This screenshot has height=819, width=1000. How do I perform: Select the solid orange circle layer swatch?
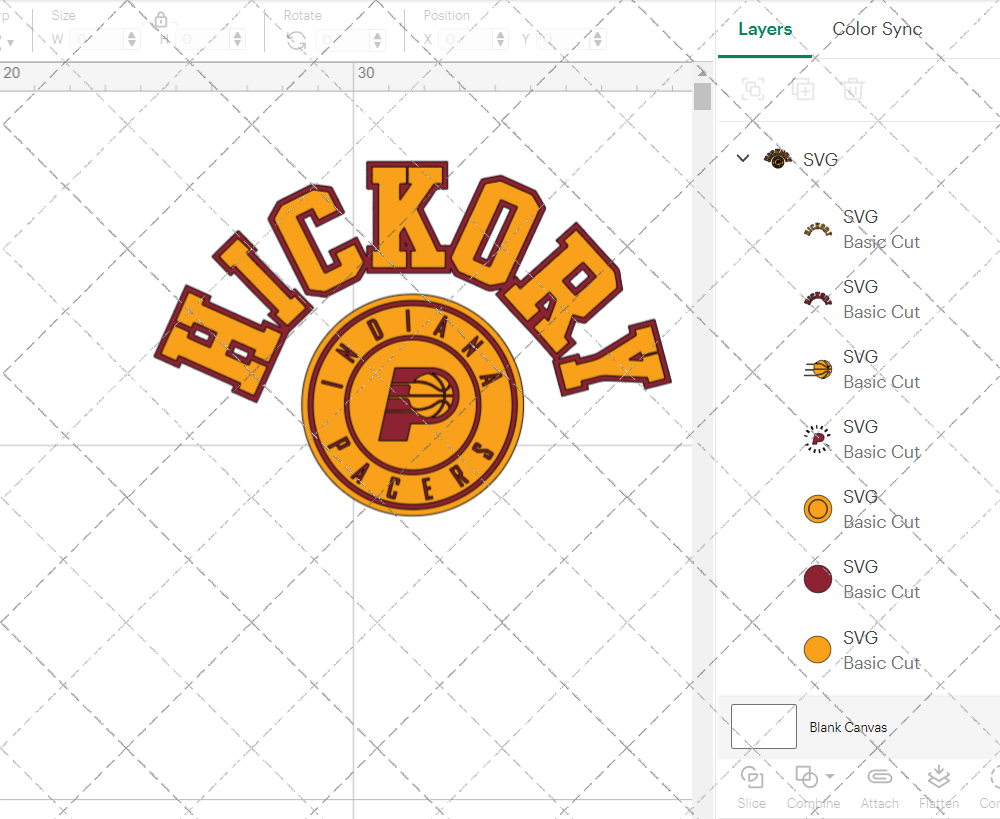click(x=818, y=649)
